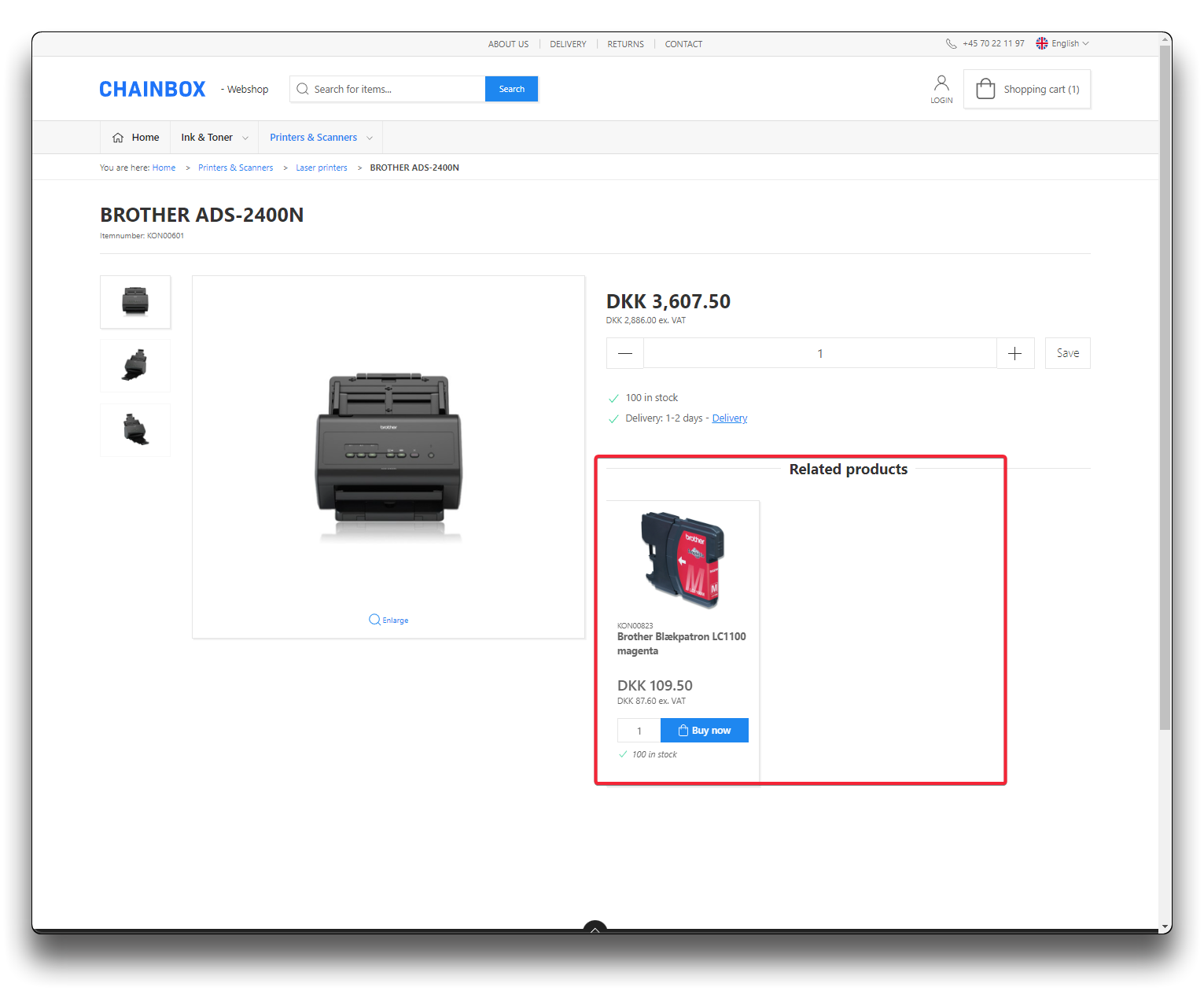The width and height of the screenshot is (1204, 991).
Task: Click the Save button beside quantity
Action: pos(1067,353)
